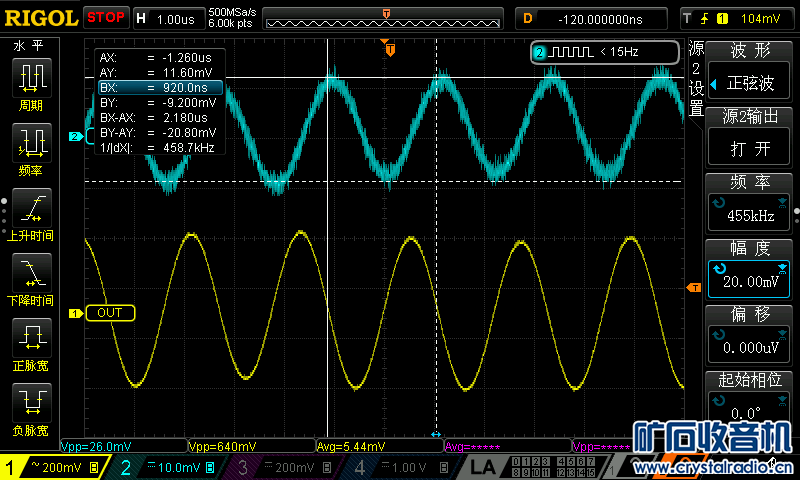Select the 幅度 20.00mV amplitude control
800x480 pixels.
pyautogui.click(x=750, y=270)
